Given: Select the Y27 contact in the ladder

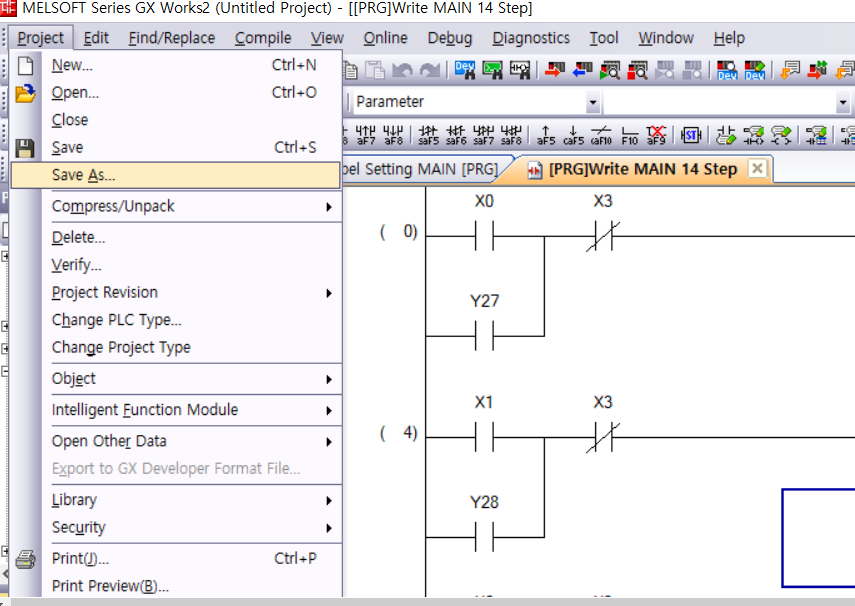Looking at the screenshot, I should click(x=484, y=335).
